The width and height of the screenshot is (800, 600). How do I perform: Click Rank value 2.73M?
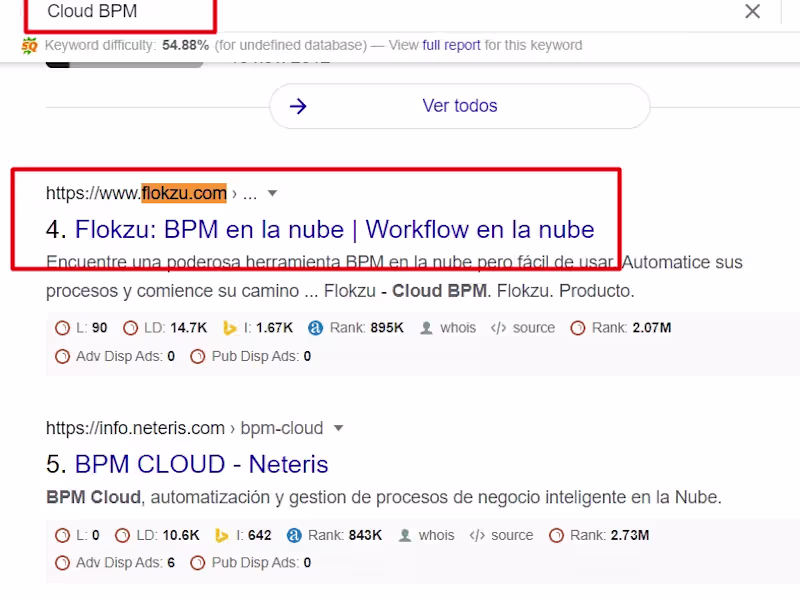coord(630,535)
